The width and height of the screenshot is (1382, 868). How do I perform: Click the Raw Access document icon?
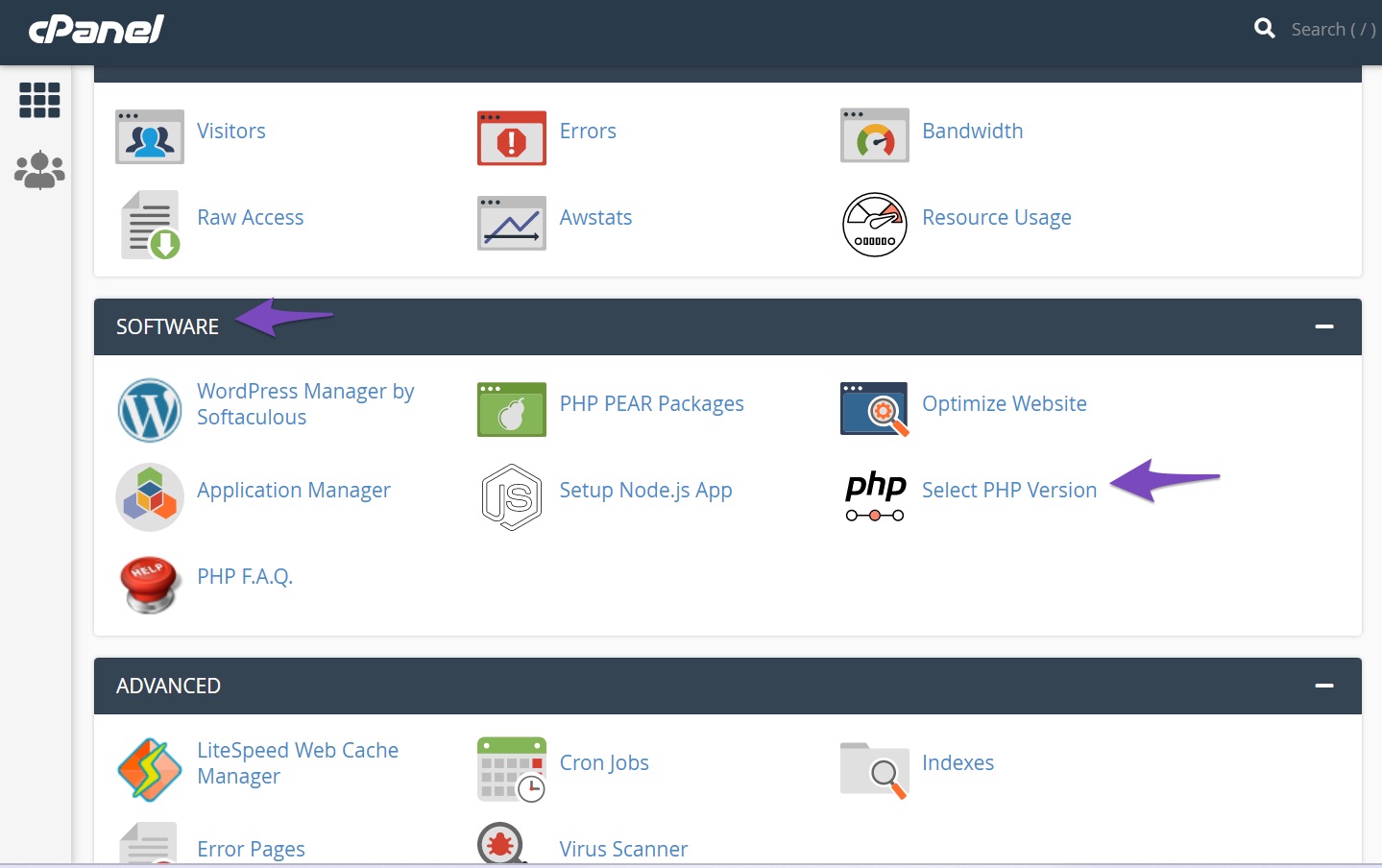click(150, 225)
